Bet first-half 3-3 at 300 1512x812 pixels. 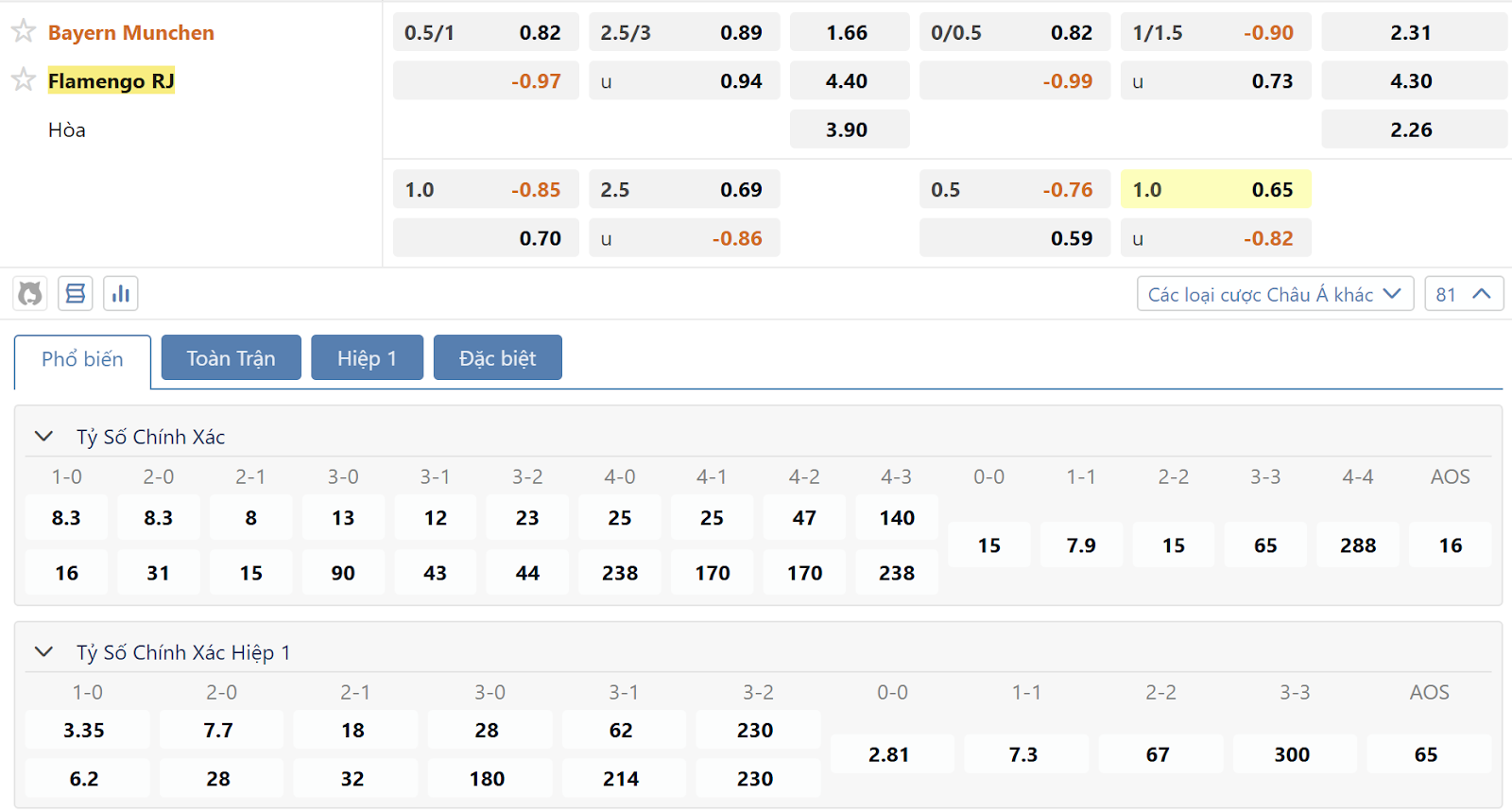tap(1295, 754)
